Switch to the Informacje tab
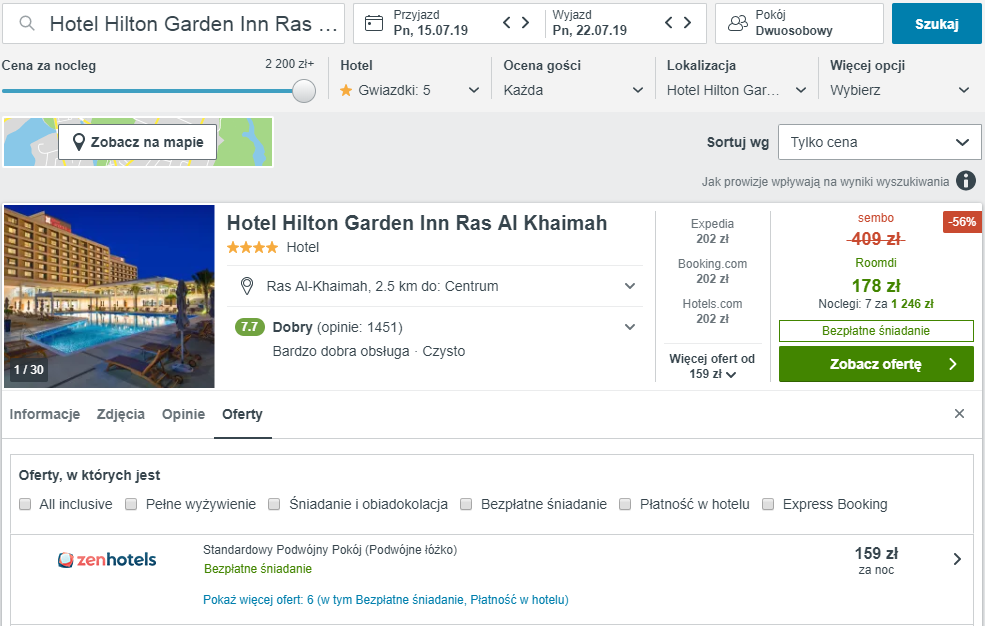Screen dimensions: 985x626 (x=45, y=414)
